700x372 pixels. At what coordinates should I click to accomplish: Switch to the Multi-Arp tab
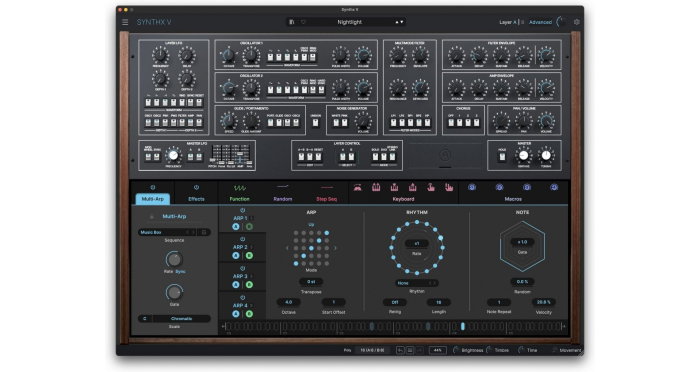[x=153, y=199]
